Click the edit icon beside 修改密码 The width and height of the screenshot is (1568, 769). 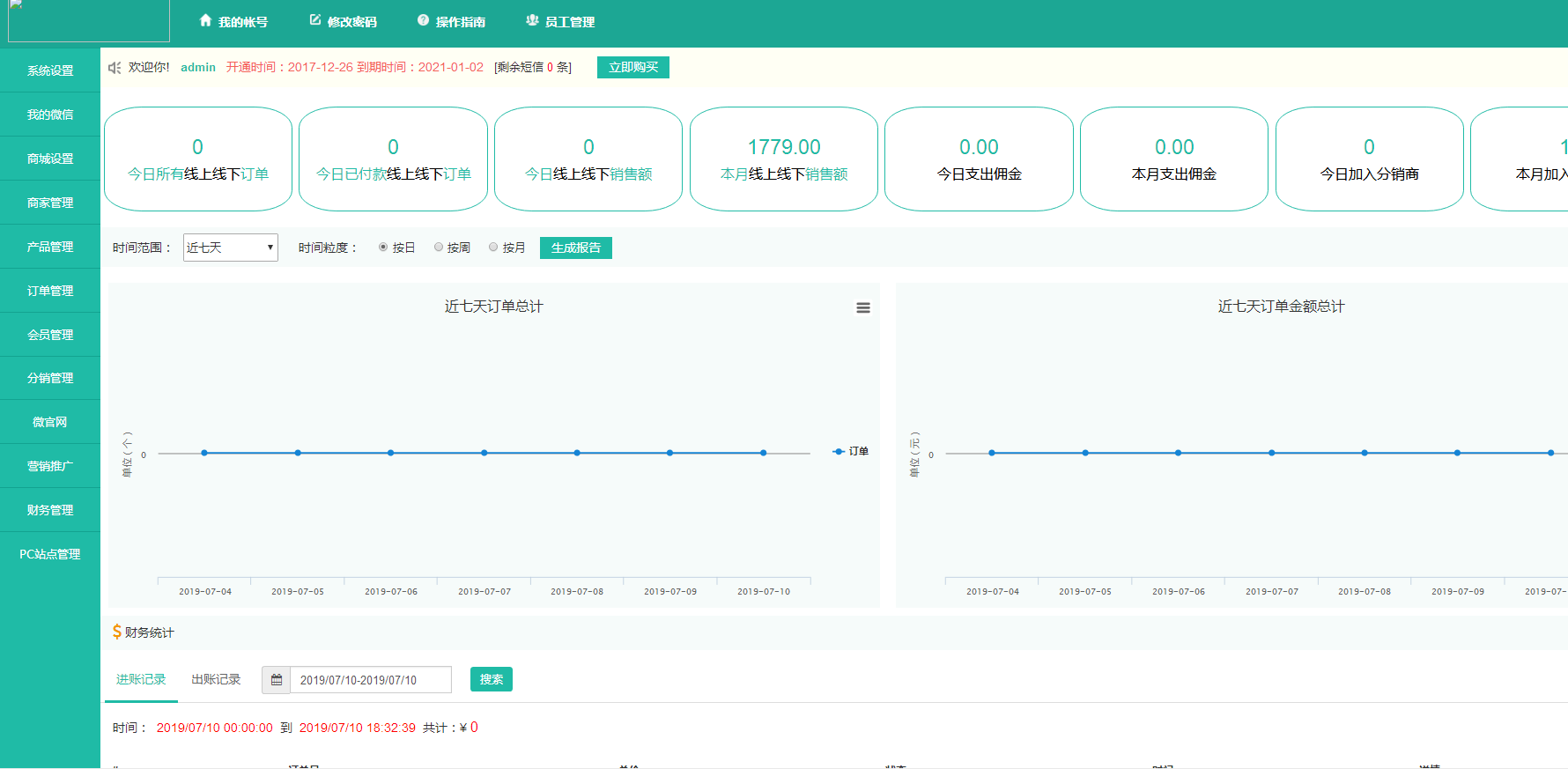coord(315,20)
